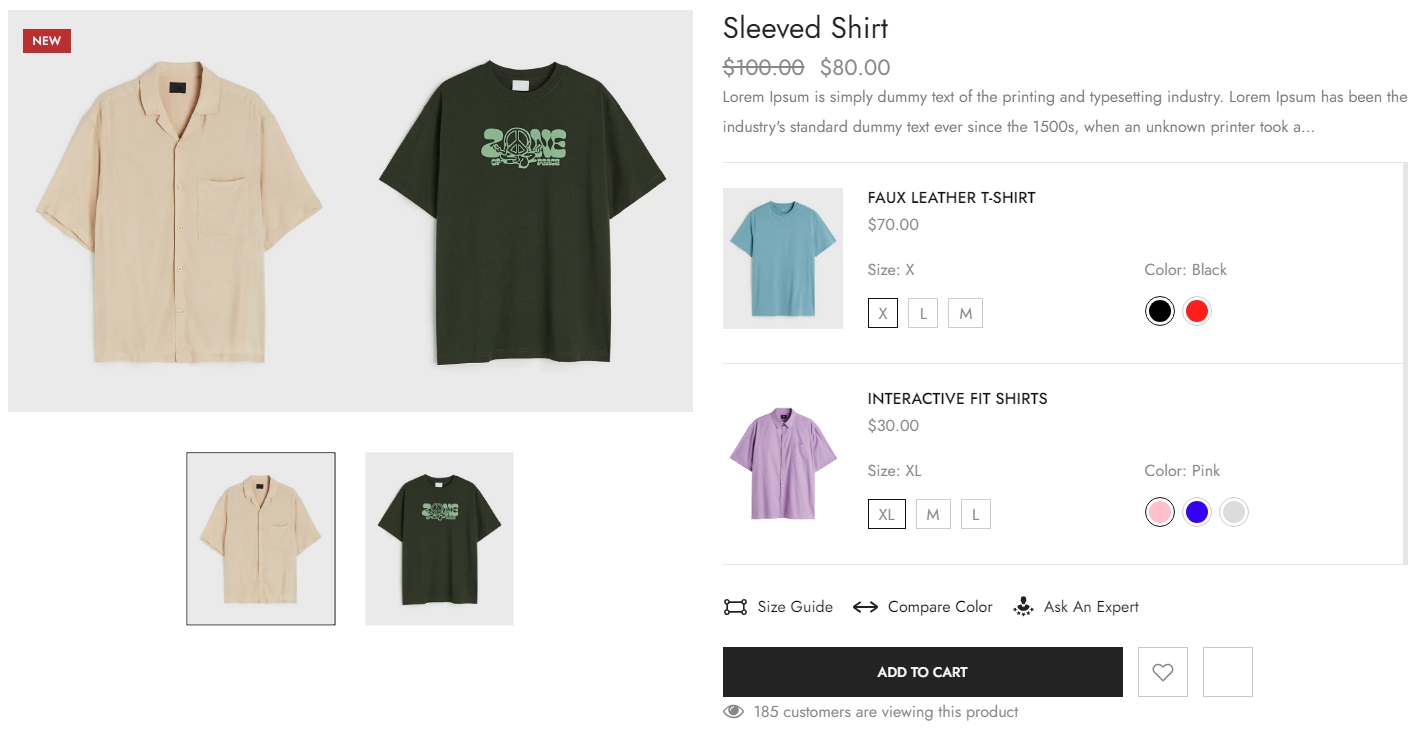Select the red color swatch
Viewport: 1418px width, 734px height.
(x=1196, y=311)
